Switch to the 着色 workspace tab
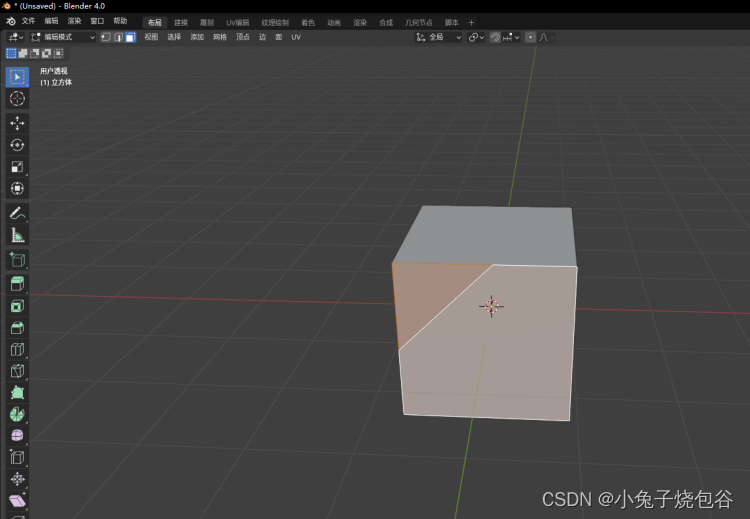The image size is (750, 519). tap(308, 22)
